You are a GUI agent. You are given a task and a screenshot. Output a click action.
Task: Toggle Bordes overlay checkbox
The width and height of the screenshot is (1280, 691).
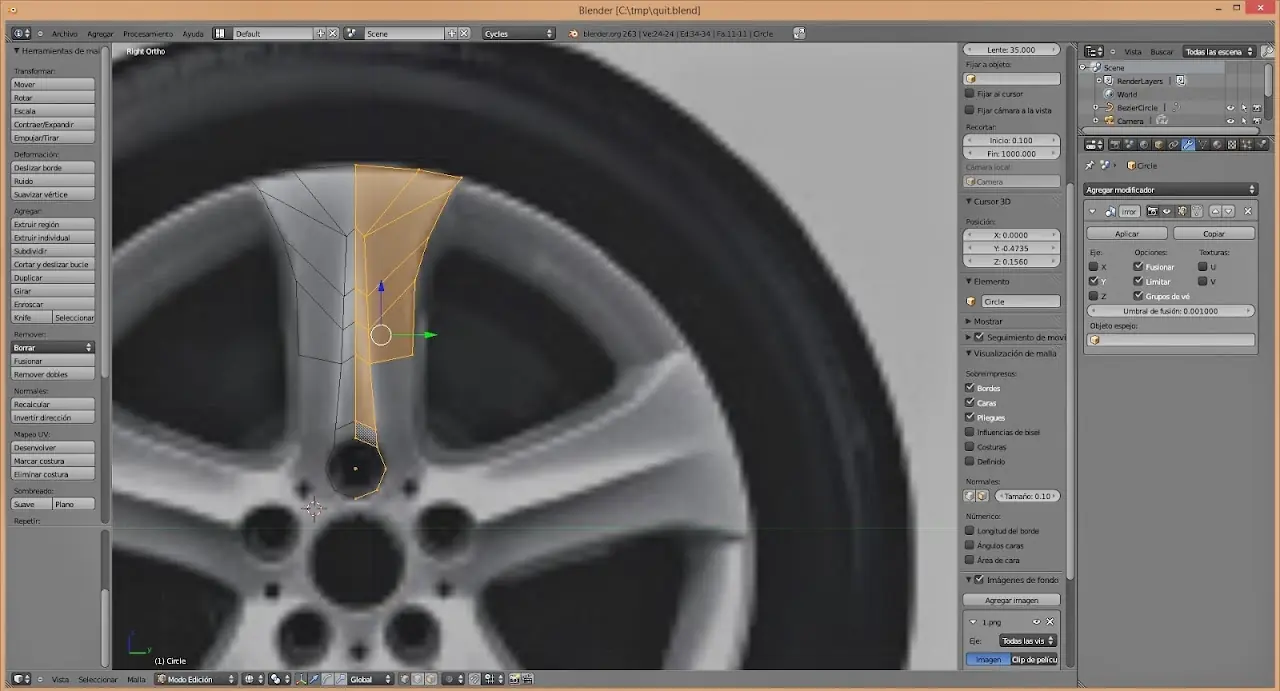click(970, 388)
